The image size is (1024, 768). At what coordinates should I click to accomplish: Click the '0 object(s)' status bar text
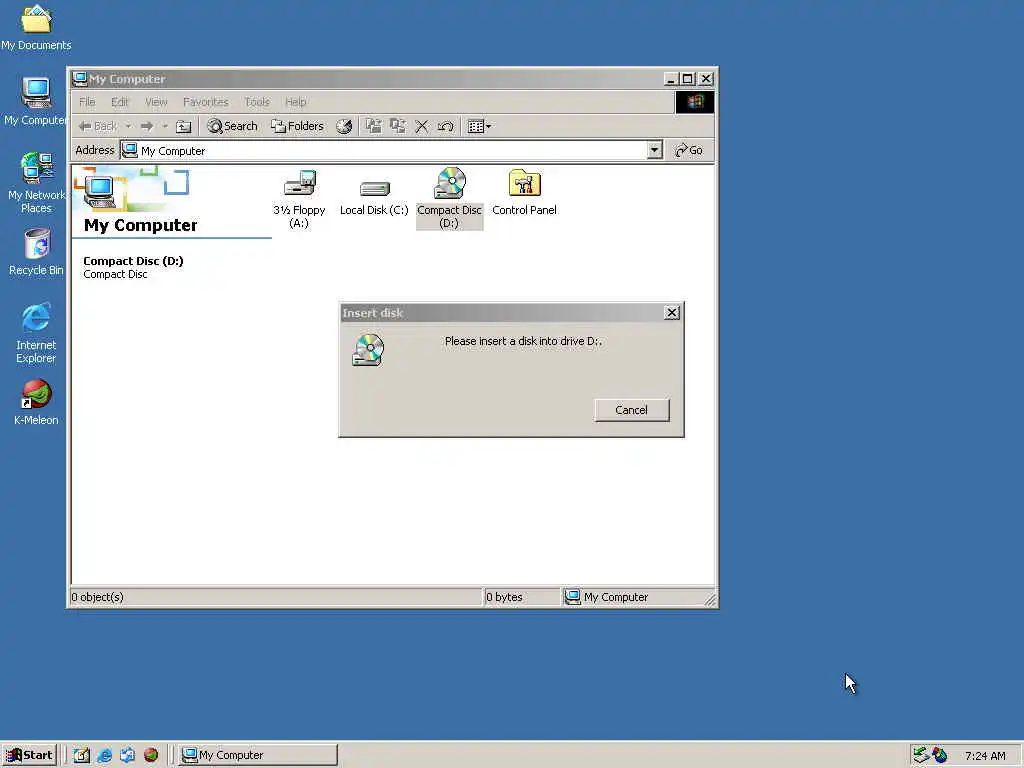point(97,597)
